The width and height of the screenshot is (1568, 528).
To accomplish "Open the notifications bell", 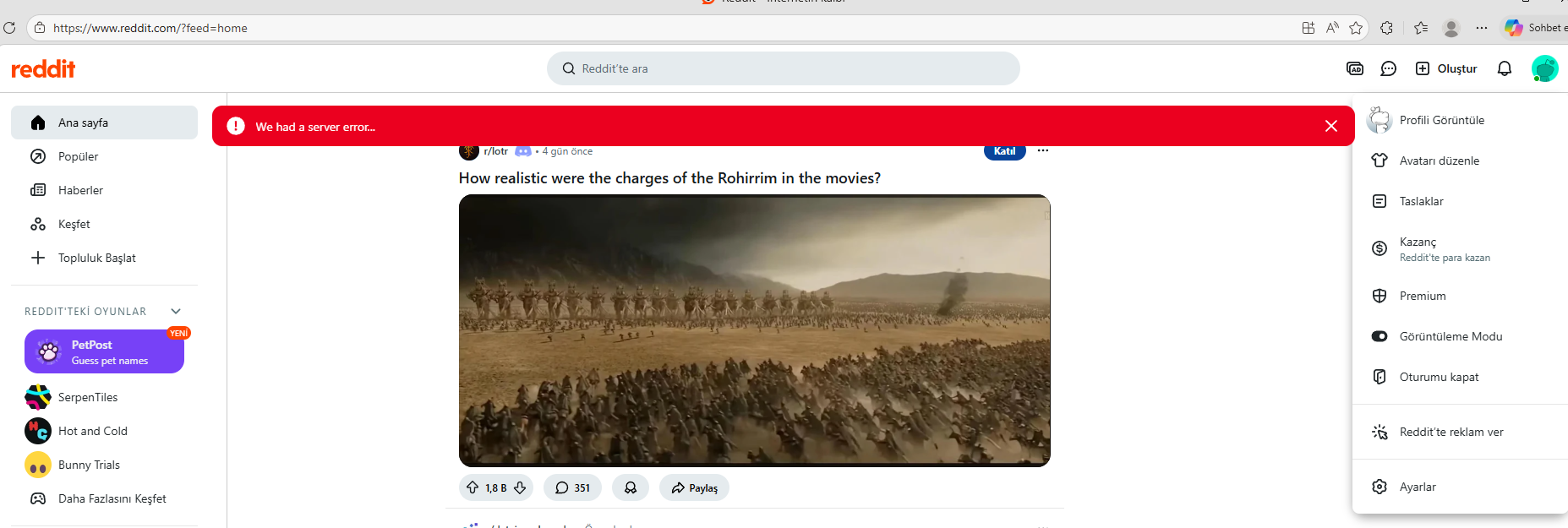I will pyautogui.click(x=1505, y=68).
